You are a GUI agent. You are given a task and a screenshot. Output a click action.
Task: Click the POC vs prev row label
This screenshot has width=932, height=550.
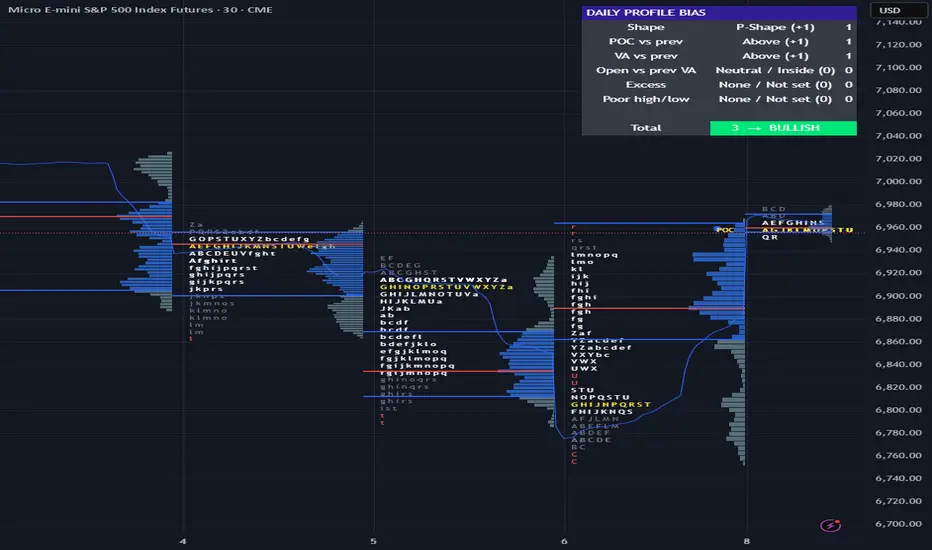point(646,42)
